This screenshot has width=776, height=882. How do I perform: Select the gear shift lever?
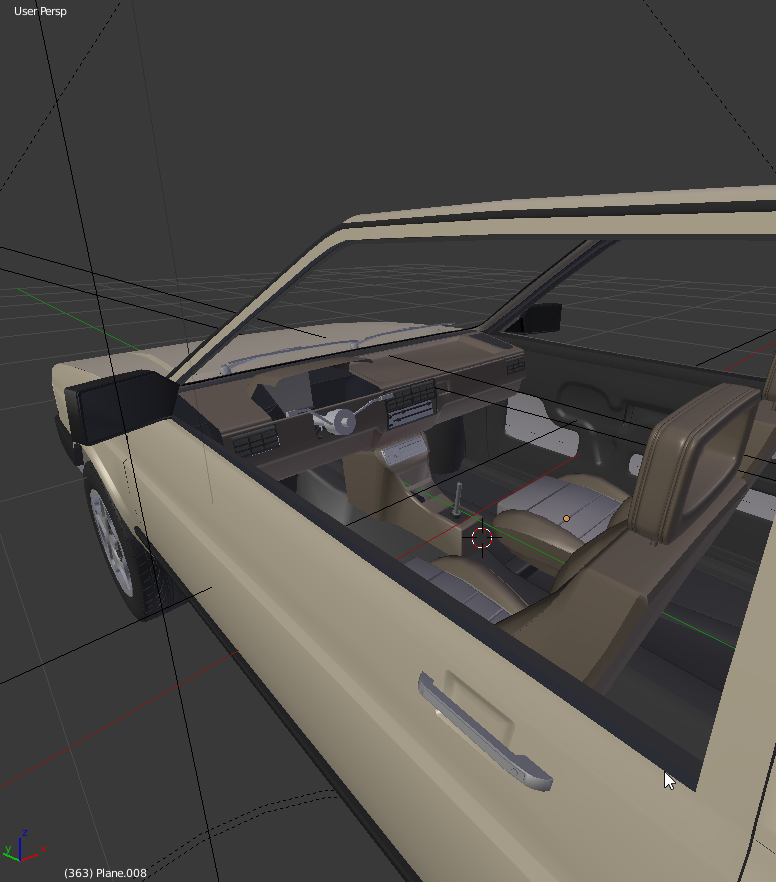459,499
